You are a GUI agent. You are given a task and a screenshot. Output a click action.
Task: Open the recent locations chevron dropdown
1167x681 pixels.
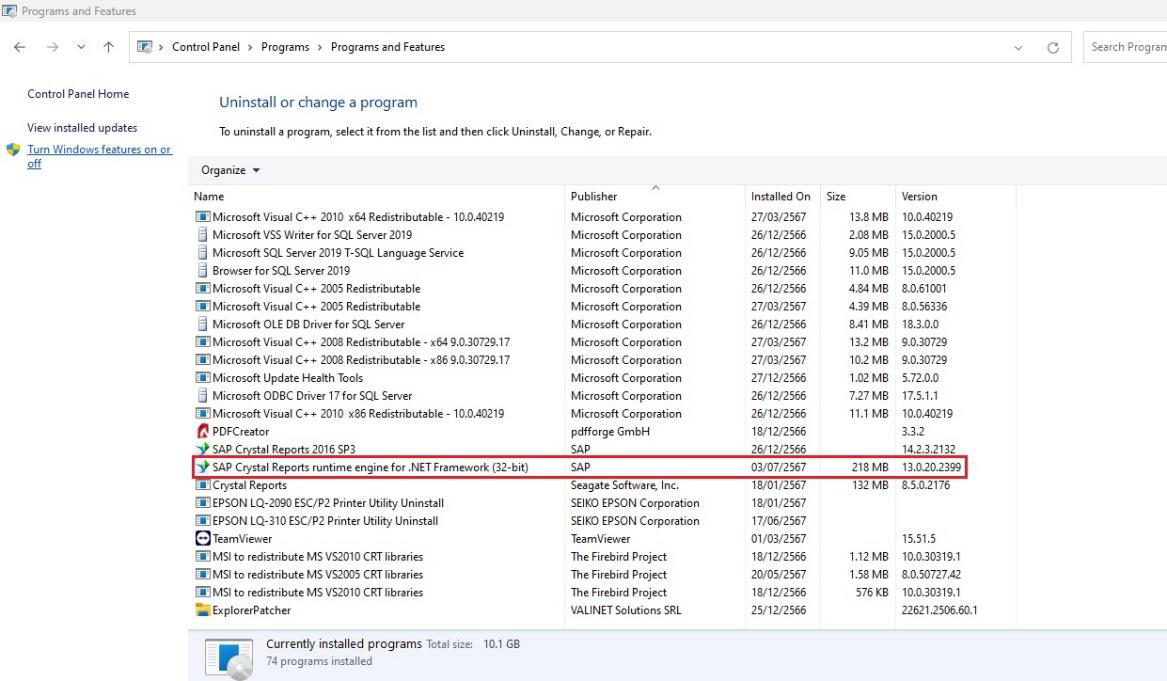point(79,47)
